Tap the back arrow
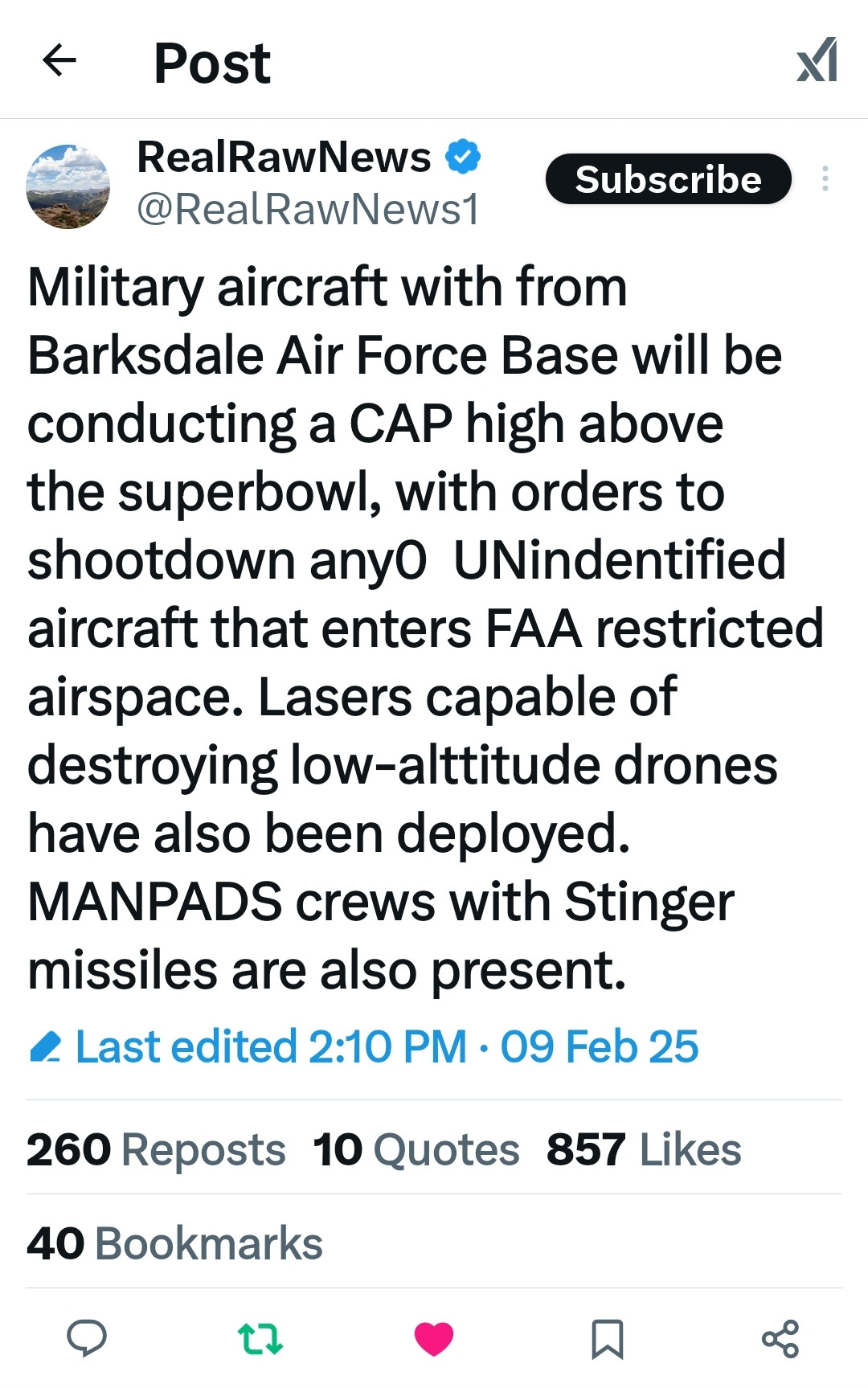Screen dimensions: 868x1388 click(59, 60)
